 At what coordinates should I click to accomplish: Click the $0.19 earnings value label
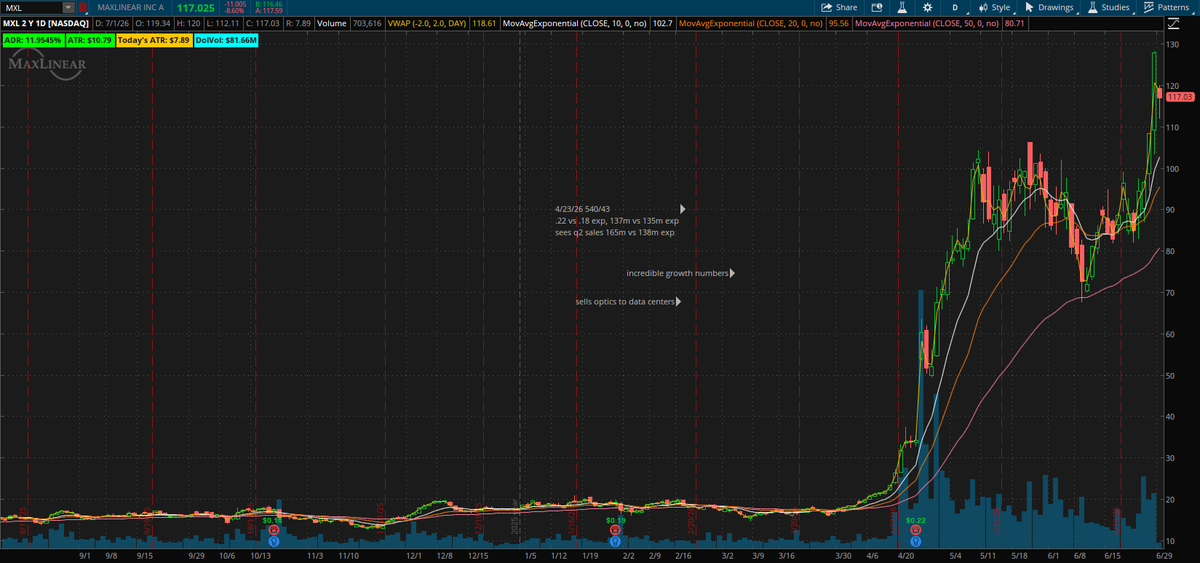615,521
